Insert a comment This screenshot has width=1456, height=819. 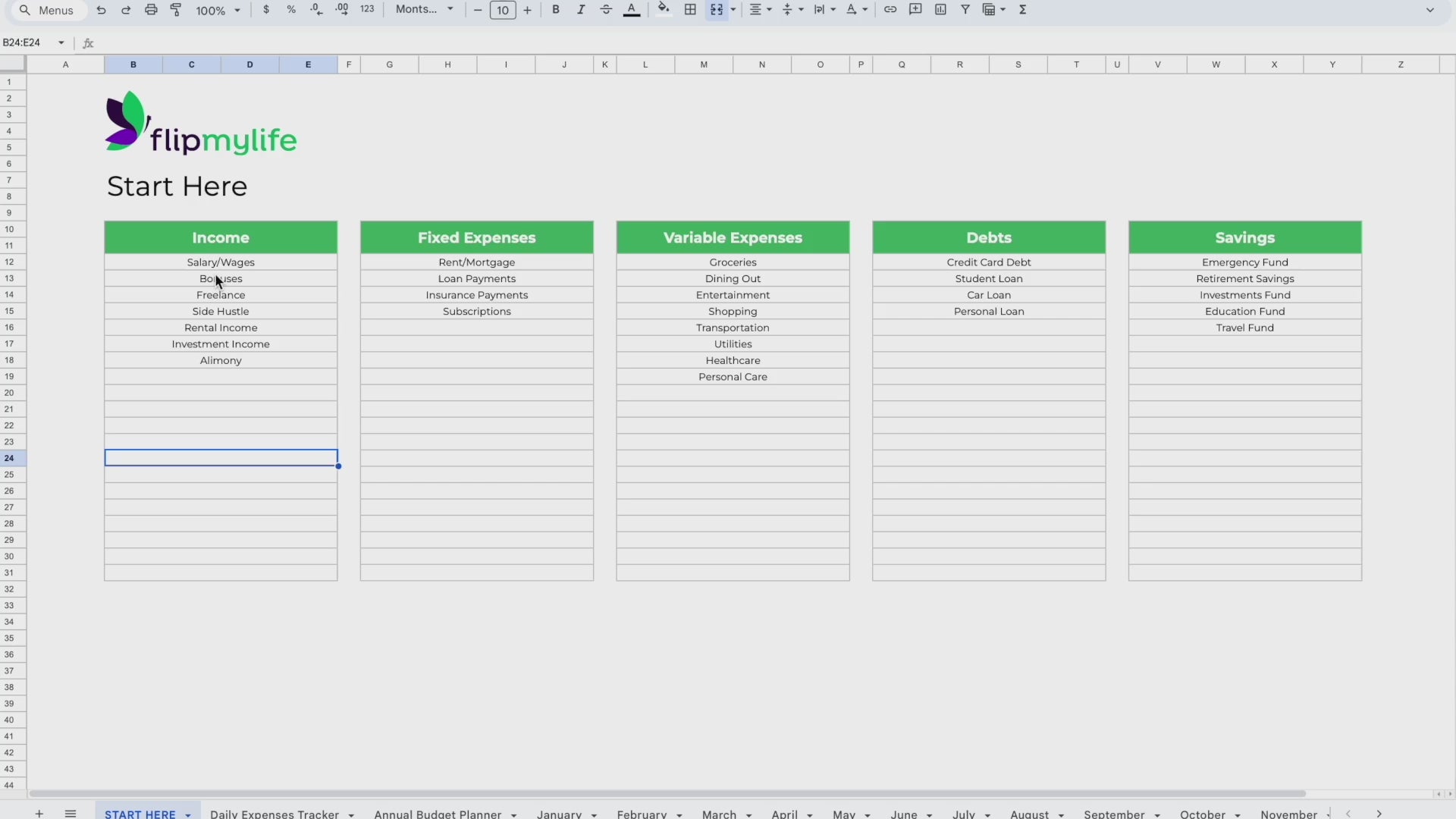coord(915,10)
